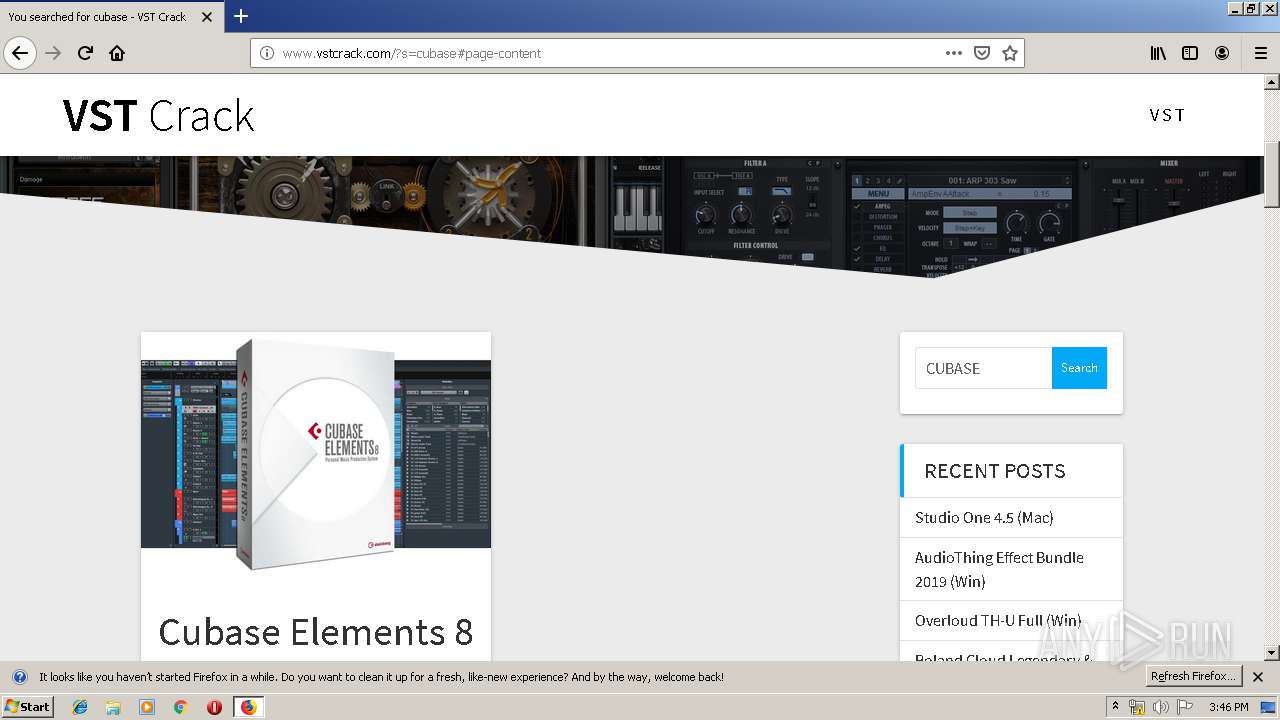The image size is (1280, 720).
Task: Open the Cubase Elements 8 thumbnail image
Action: (316, 454)
